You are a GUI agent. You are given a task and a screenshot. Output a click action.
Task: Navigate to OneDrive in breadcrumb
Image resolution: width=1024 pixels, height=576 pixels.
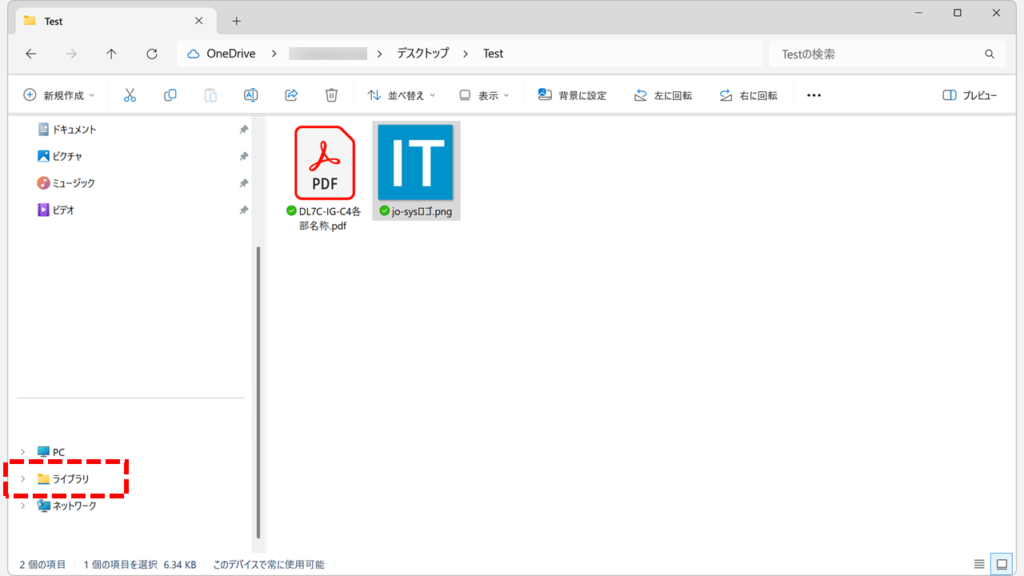coord(231,54)
